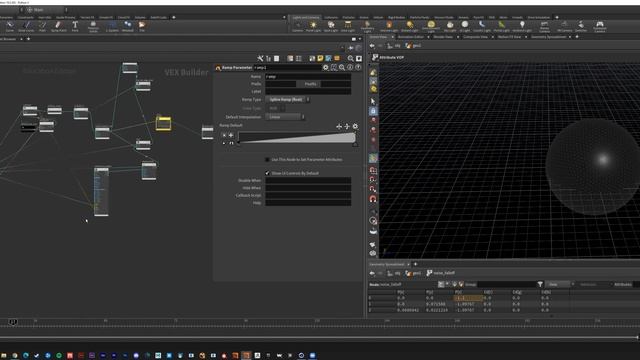This screenshot has width=640, height=360.
Task: Select the File shelf tool
Action: (x=142, y=27)
